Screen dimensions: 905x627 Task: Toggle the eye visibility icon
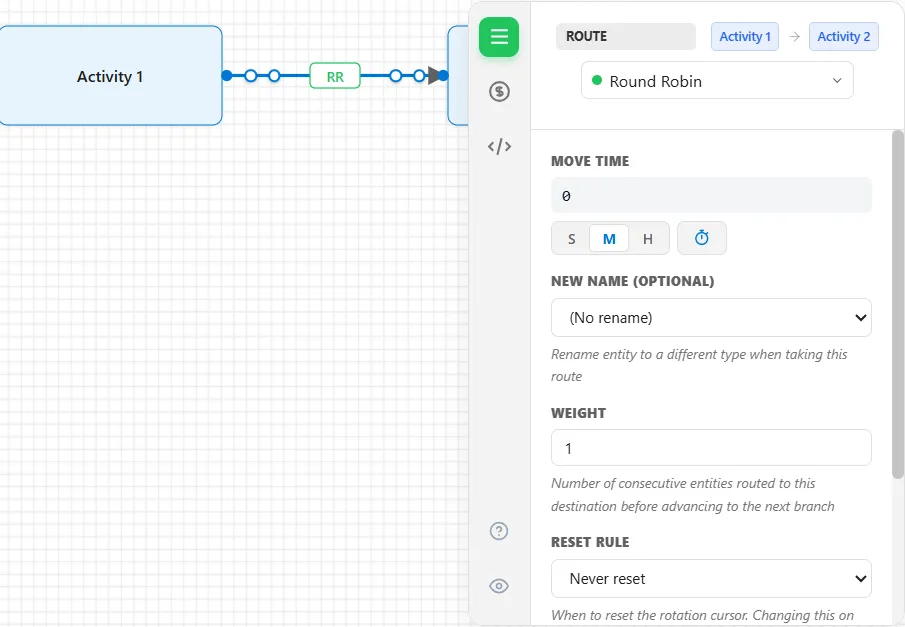(499, 586)
